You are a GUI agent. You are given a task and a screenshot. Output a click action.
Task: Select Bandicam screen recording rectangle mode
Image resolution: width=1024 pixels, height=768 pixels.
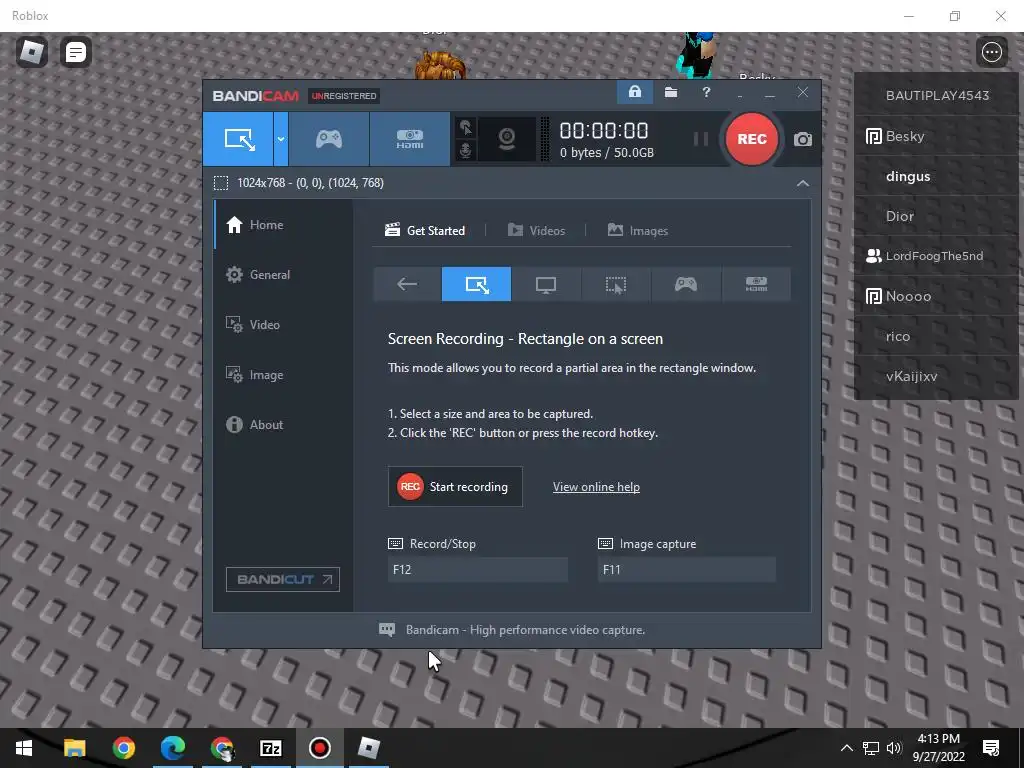pyautogui.click(x=238, y=139)
